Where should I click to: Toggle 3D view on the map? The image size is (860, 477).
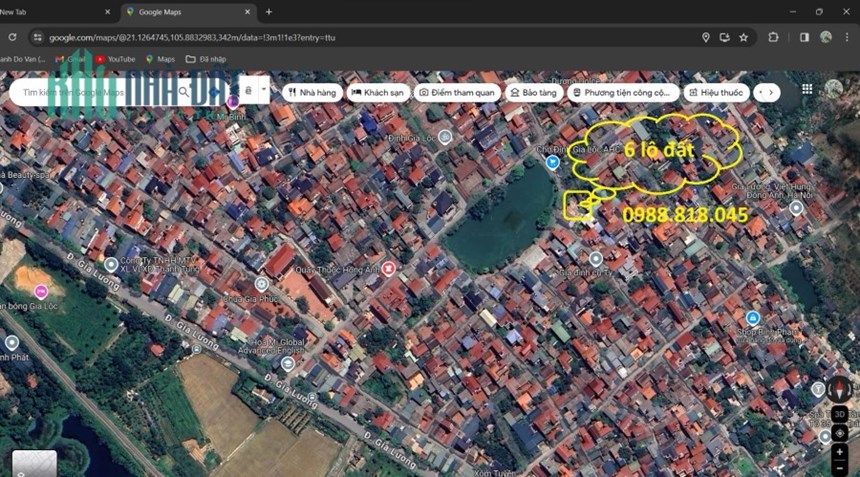839,414
